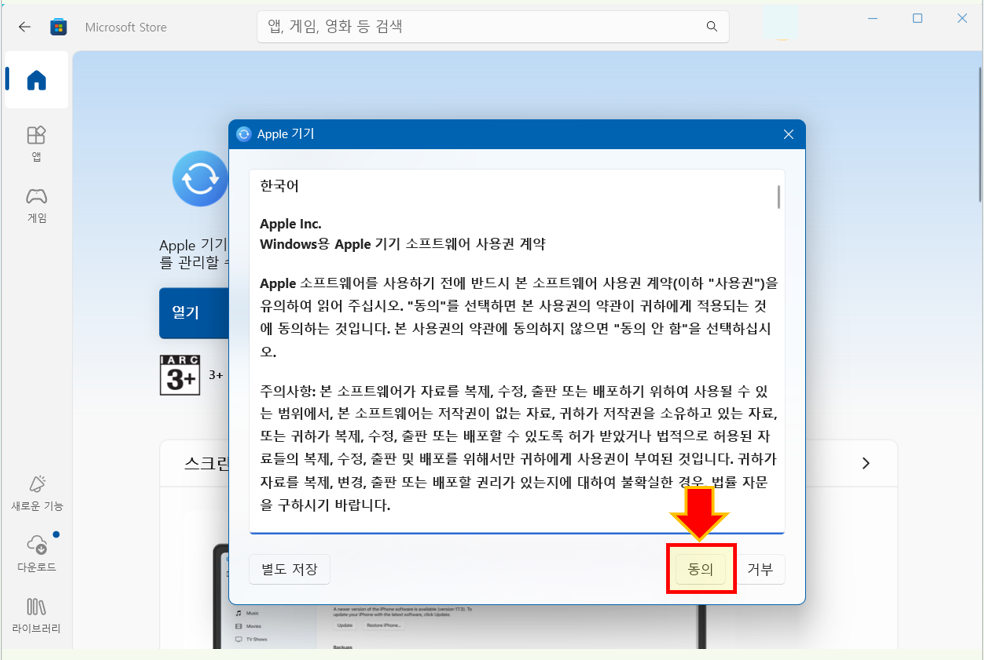Viewport: 984px width, 660px height.
Task: Click the blue Apple 기기 sync app icon
Action: (x=199, y=179)
